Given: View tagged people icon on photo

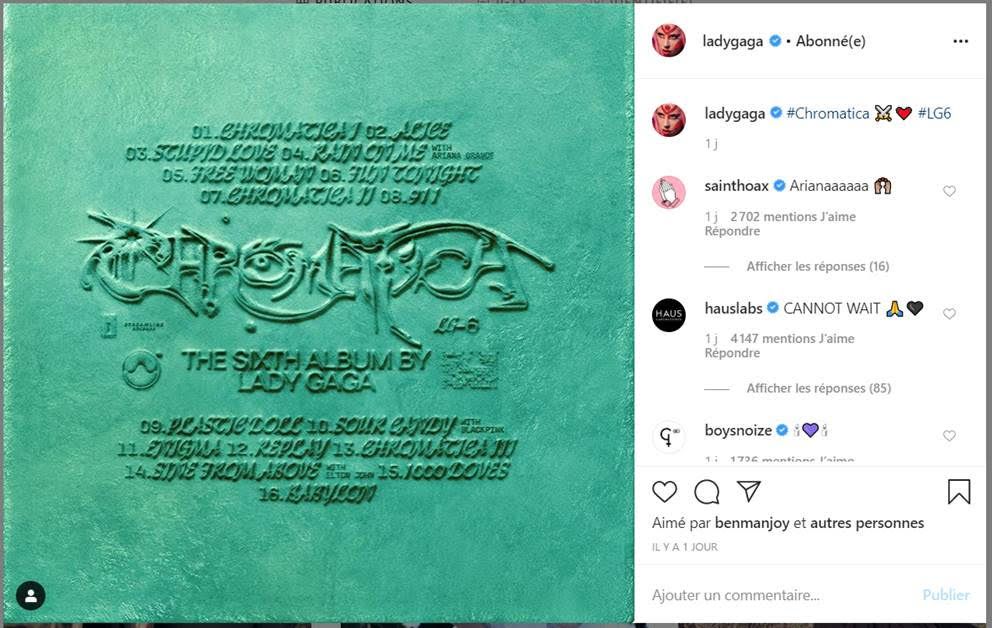Looking at the screenshot, I should tap(30, 596).
